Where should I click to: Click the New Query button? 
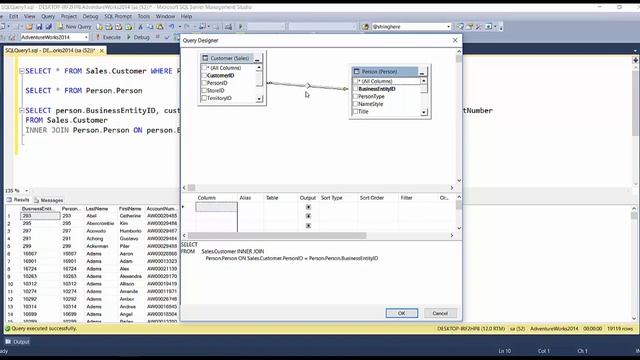click(74, 27)
